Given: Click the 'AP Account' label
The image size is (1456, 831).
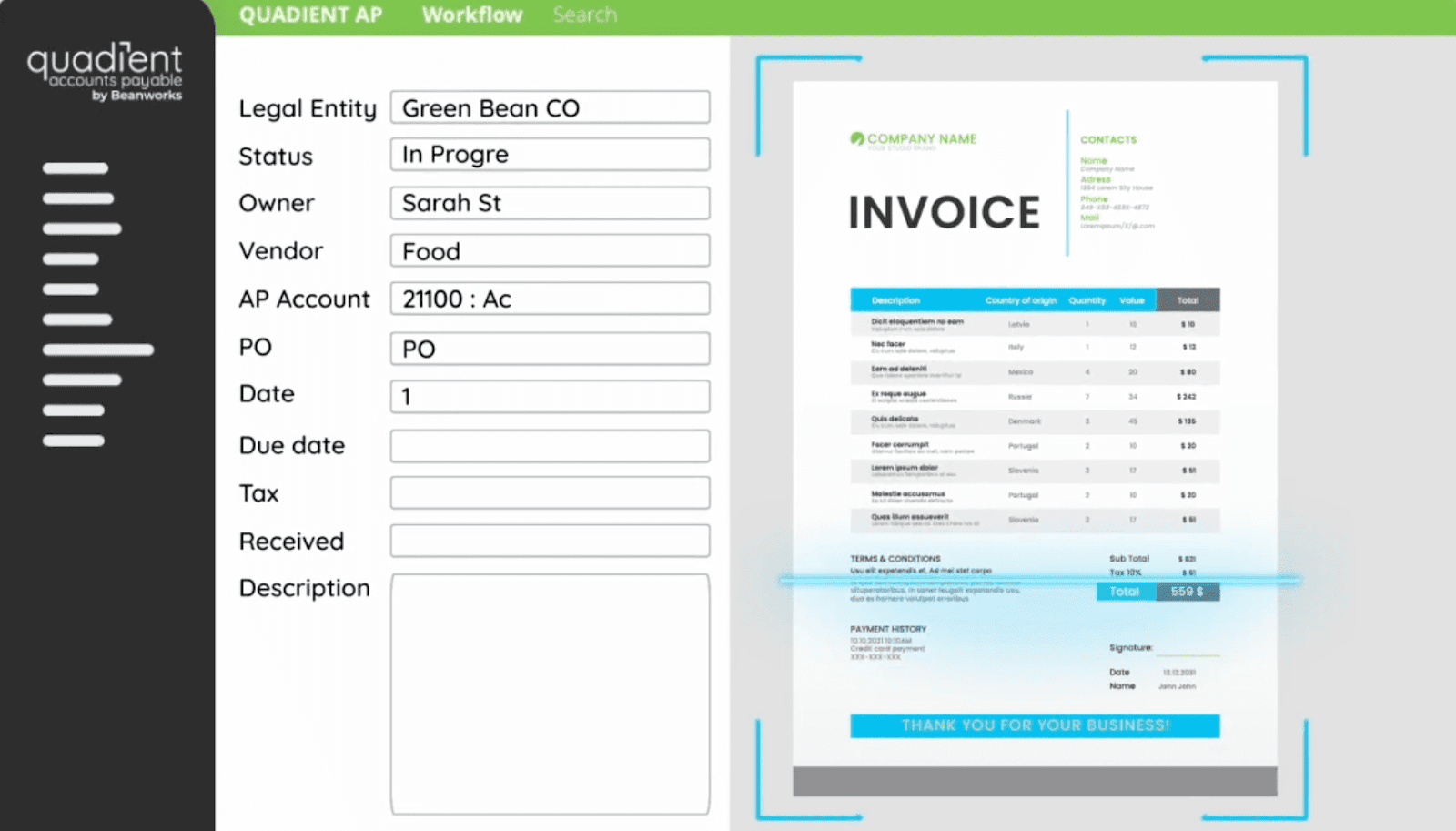Looking at the screenshot, I should (x=304, y=299).
